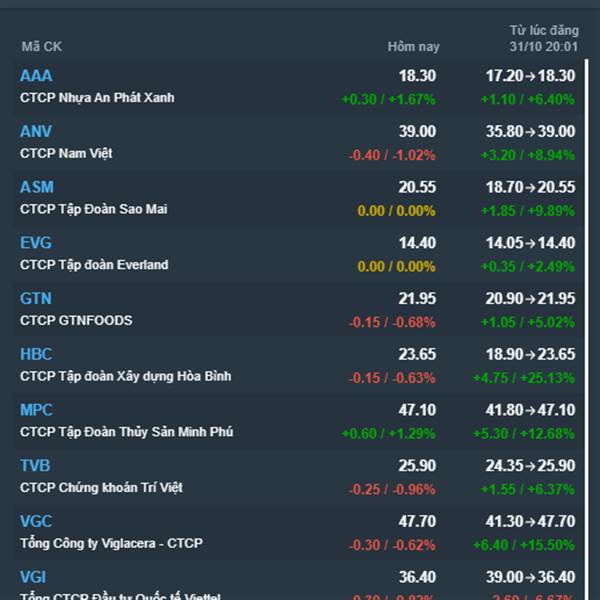This screenshot has width=600, height=600.
Task: Click VGC gain +6.40 / +15.50%
Action: pyautogui.click(x=524, y=545)
